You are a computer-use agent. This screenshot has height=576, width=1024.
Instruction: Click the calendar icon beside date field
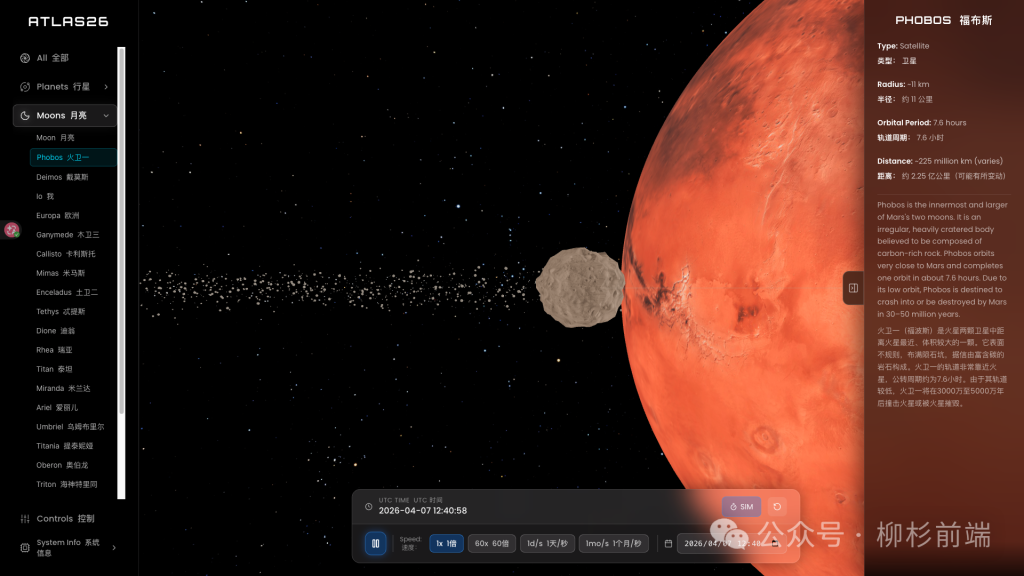[668, 544]
